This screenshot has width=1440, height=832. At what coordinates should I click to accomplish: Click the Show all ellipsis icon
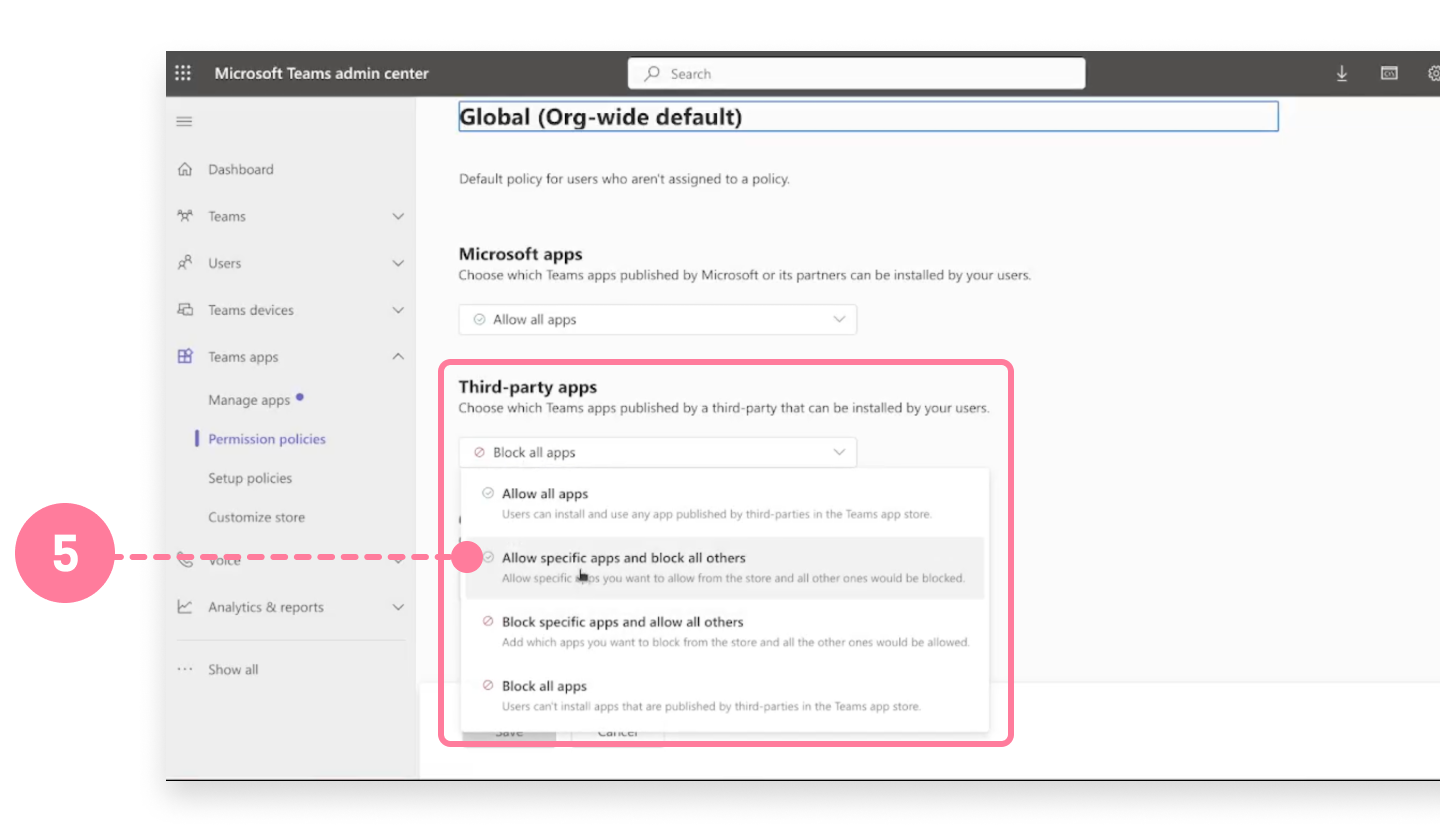(x=184, y=670)
